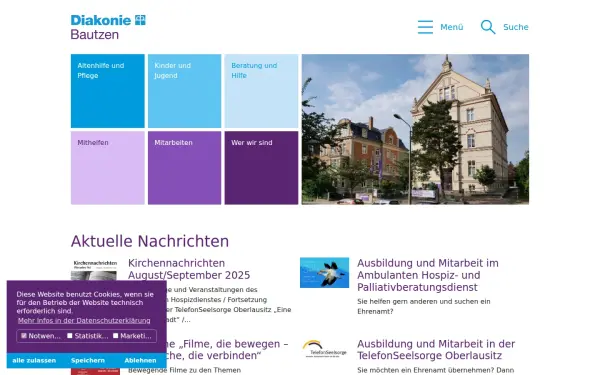Open the Altenhilfe und Pflege tile
Viewport: 600px width, 375px height.
[x=108, y=91]
